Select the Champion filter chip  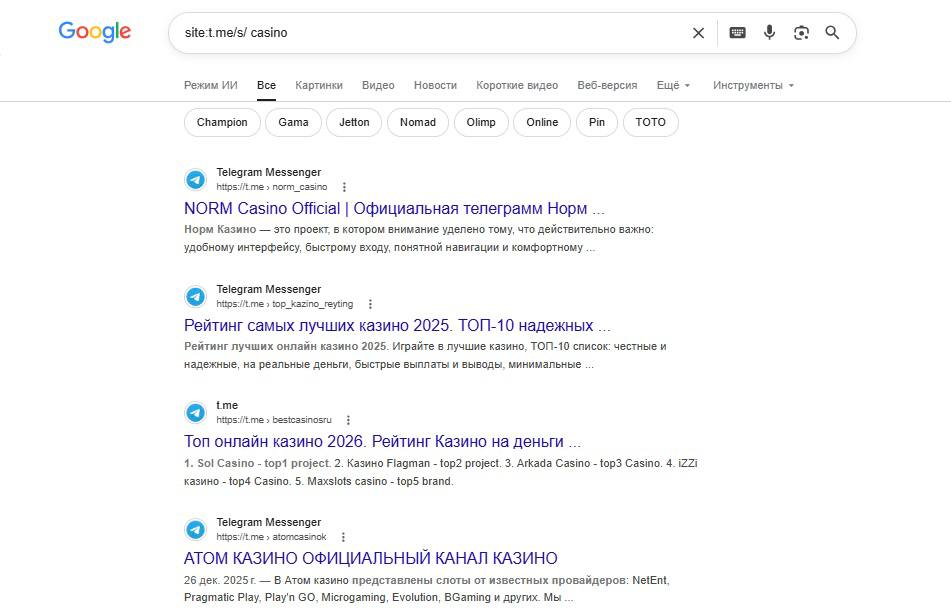pyautogui.click(x=222, y=122)
